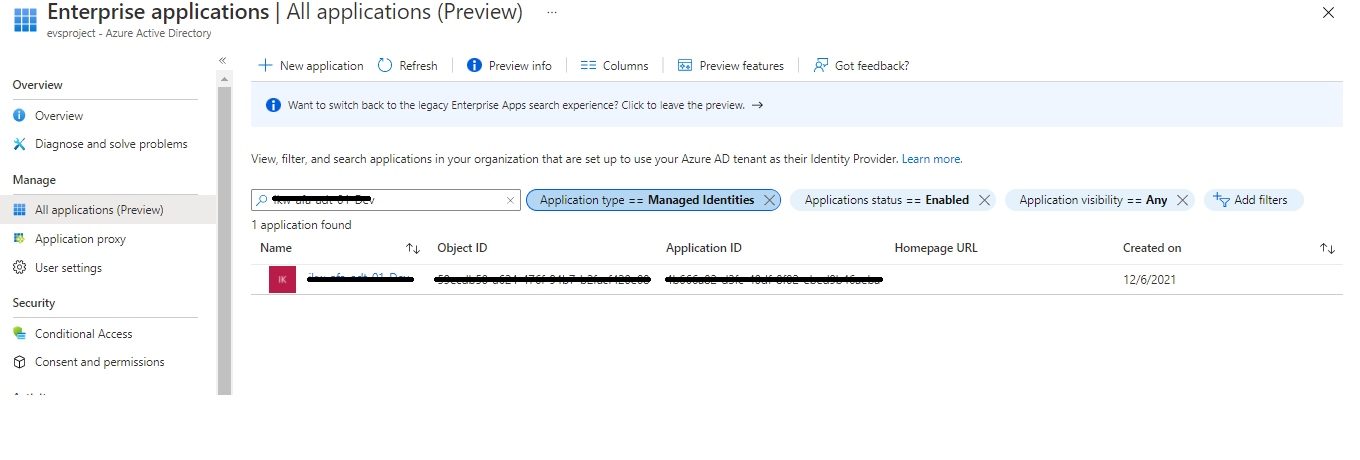Open Diagnose and solve problems

tap(111, 144)
